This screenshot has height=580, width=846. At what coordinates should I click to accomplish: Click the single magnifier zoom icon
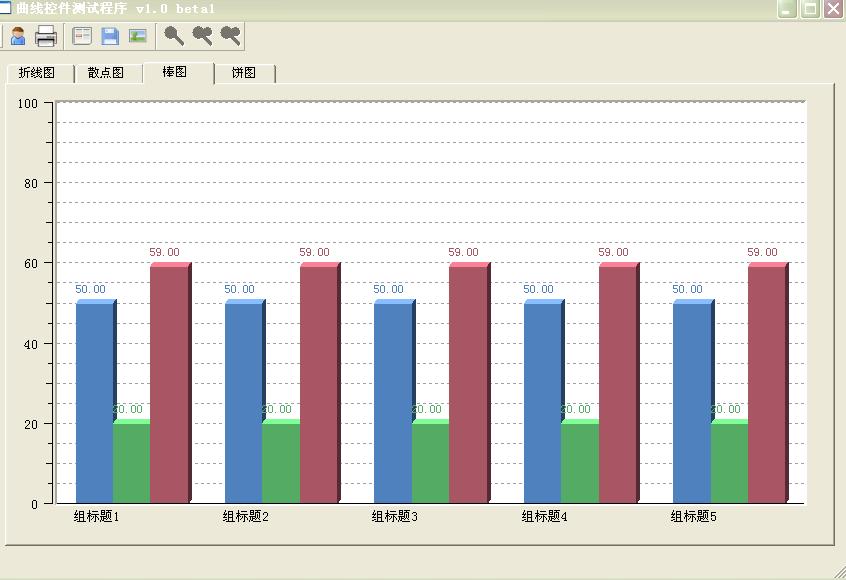(174, 36)
